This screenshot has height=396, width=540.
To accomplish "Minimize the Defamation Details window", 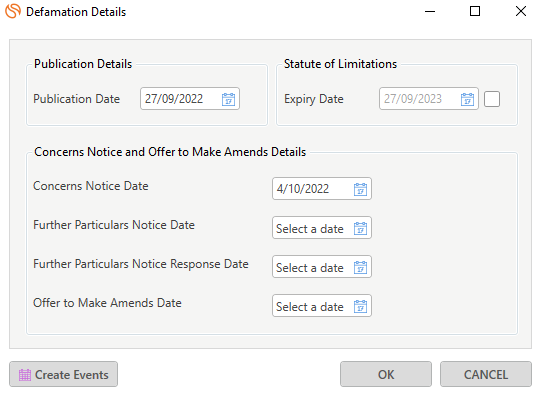I will pos(430,11).
